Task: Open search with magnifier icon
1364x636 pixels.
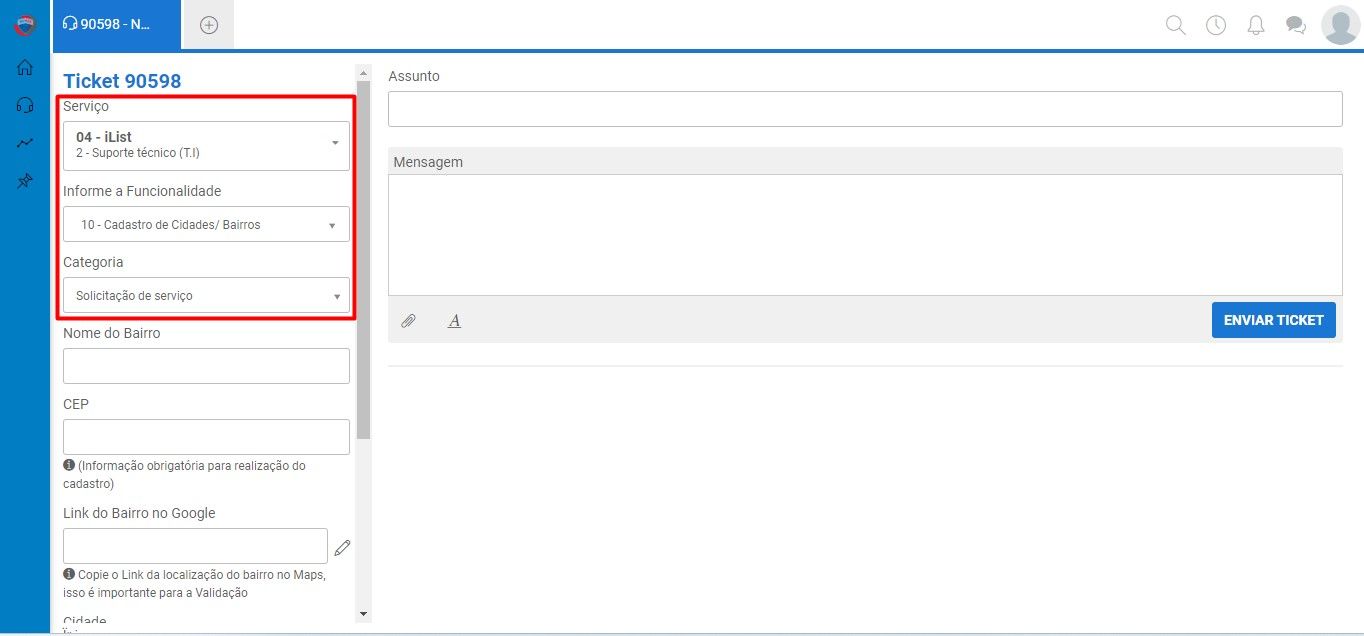Action: click(x=1176, y=25)
